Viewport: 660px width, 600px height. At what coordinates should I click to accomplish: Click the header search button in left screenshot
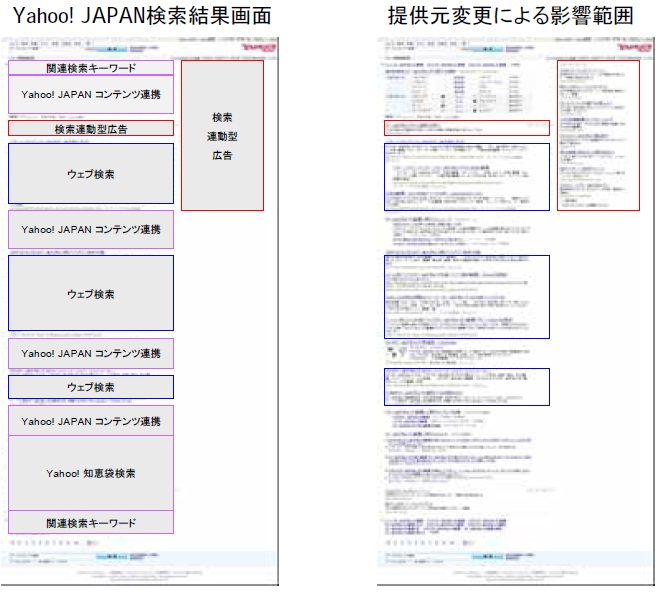coord(112,49)
